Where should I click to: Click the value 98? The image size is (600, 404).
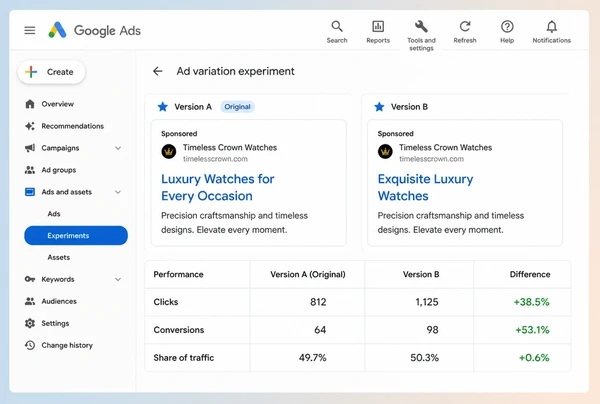(432, 330)
